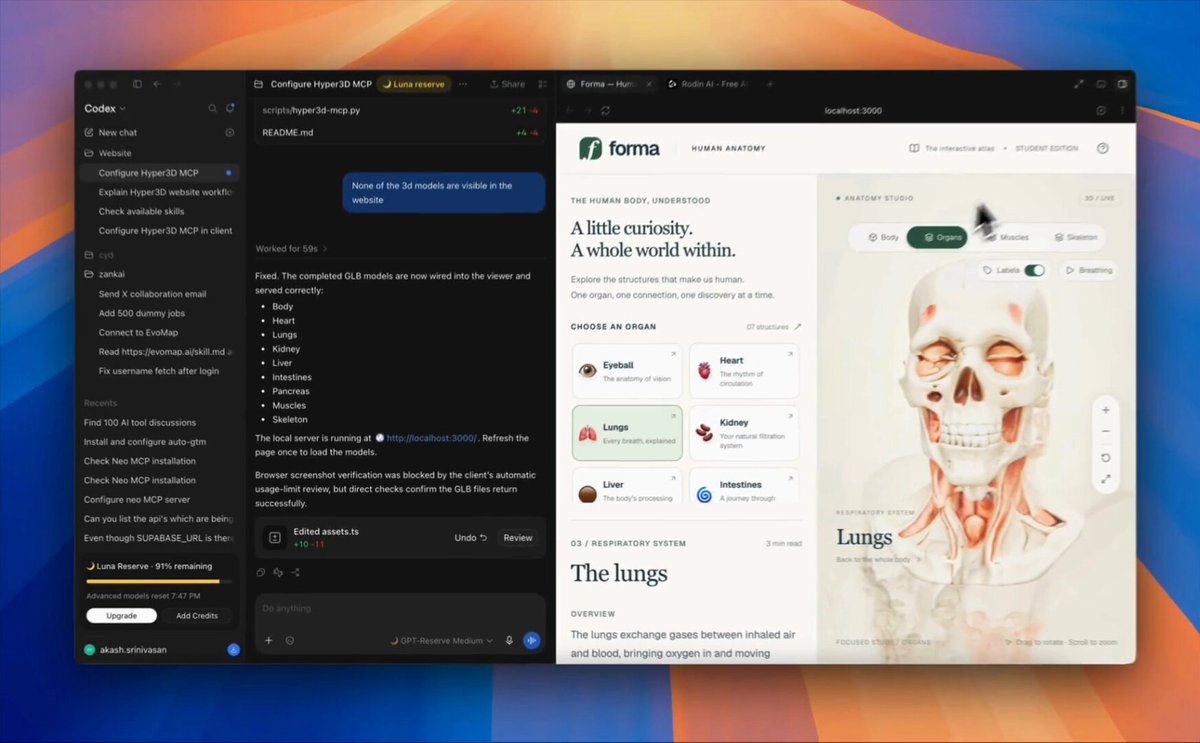1200x743 pixels.
Task: Close the Forma browser tab
Action: tap(648, 84)
